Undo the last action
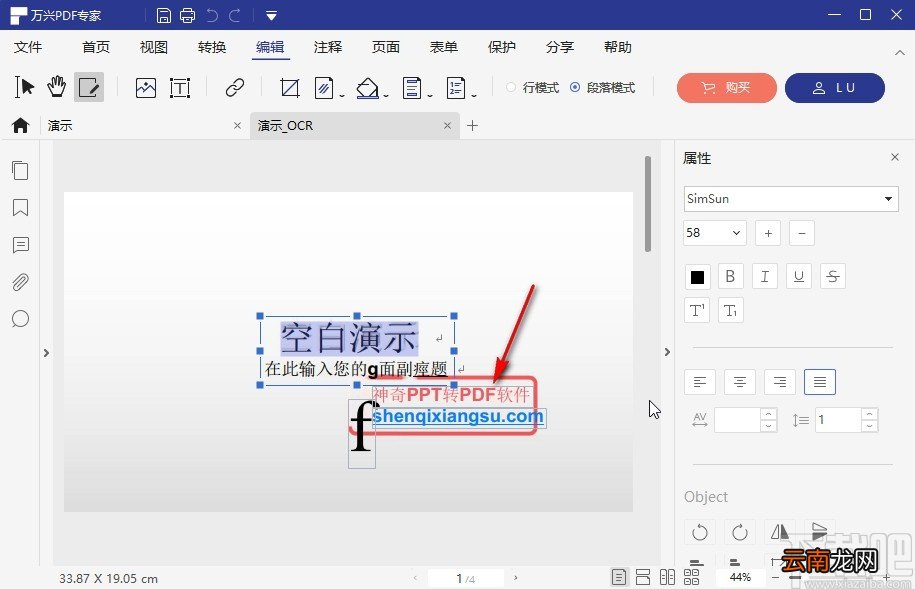 [x=212, y=15]
